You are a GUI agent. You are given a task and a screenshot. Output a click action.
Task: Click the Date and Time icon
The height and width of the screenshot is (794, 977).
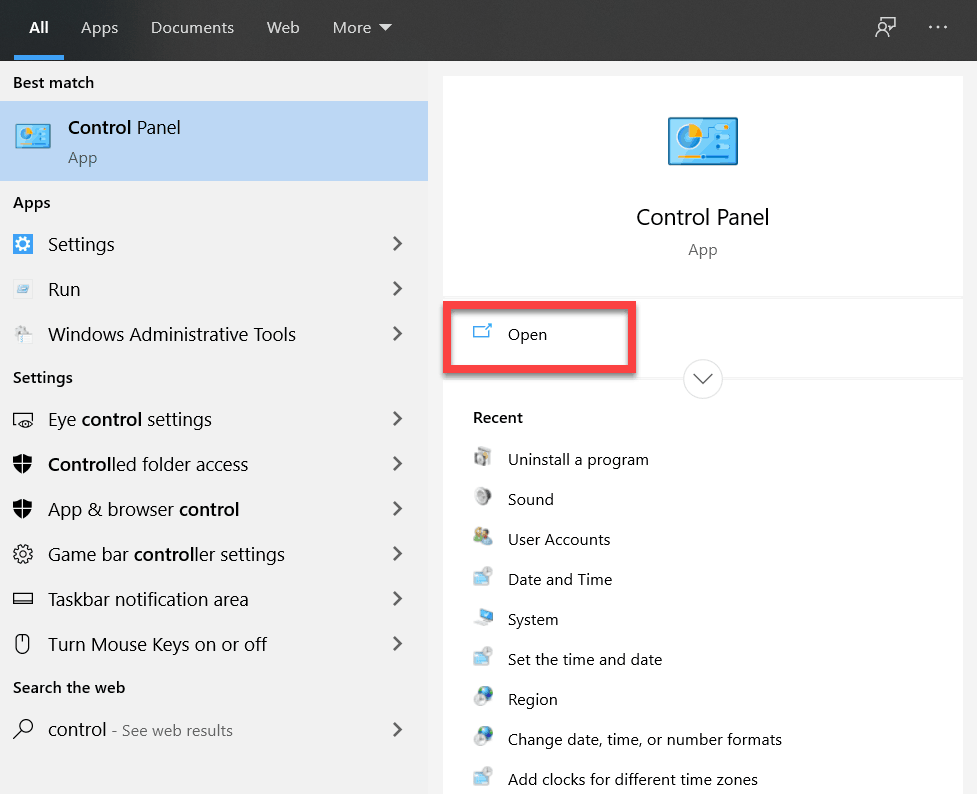[x=483, y=576]
